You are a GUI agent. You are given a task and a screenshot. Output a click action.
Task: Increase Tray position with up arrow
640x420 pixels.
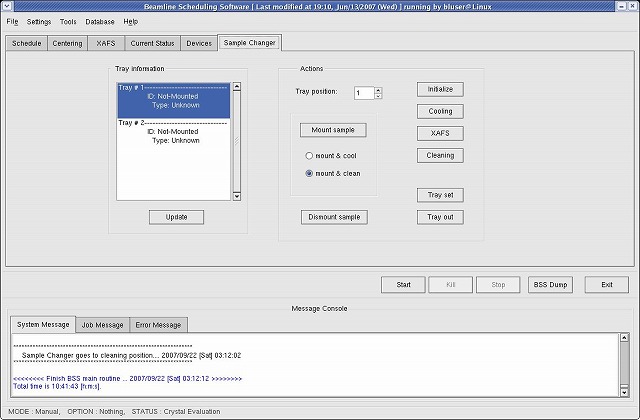[x=378, y=90]
